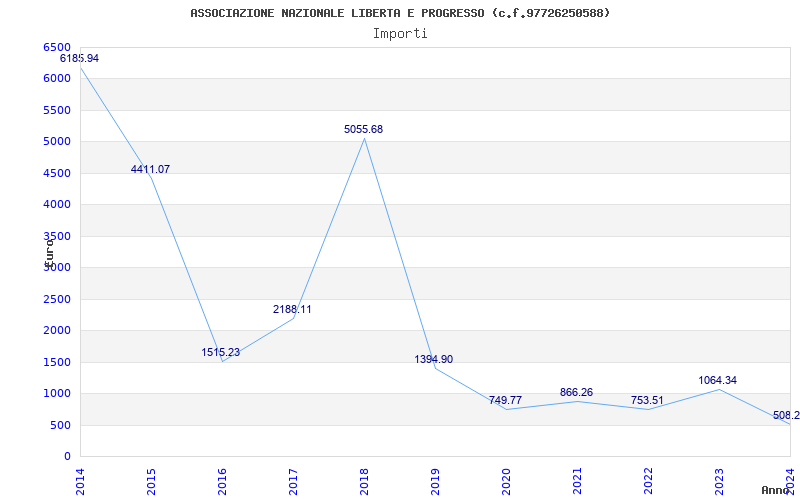Click the 6500 y-axis tick label
Screen dimensions: 800x500
click(x=57, y=47)
